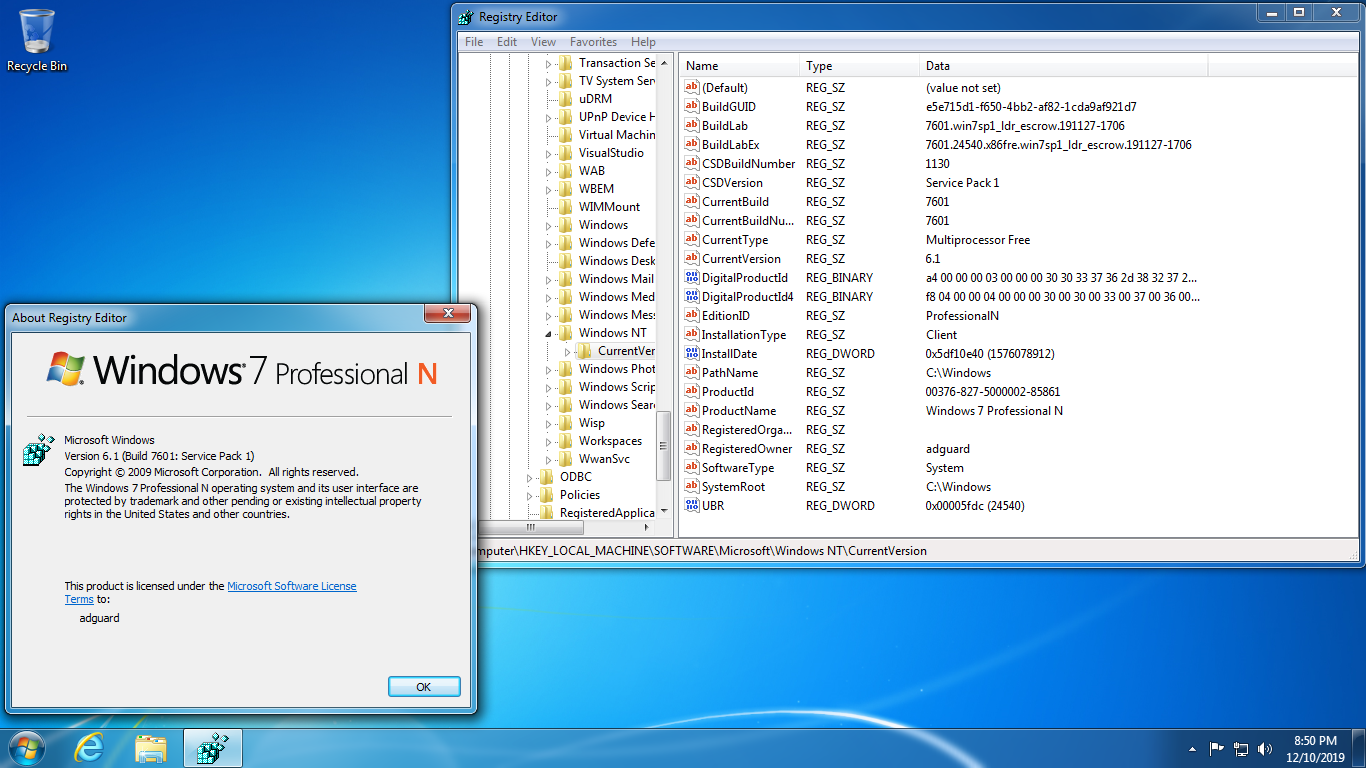
Task: Select the PathName value name
Action: (729, 373)
